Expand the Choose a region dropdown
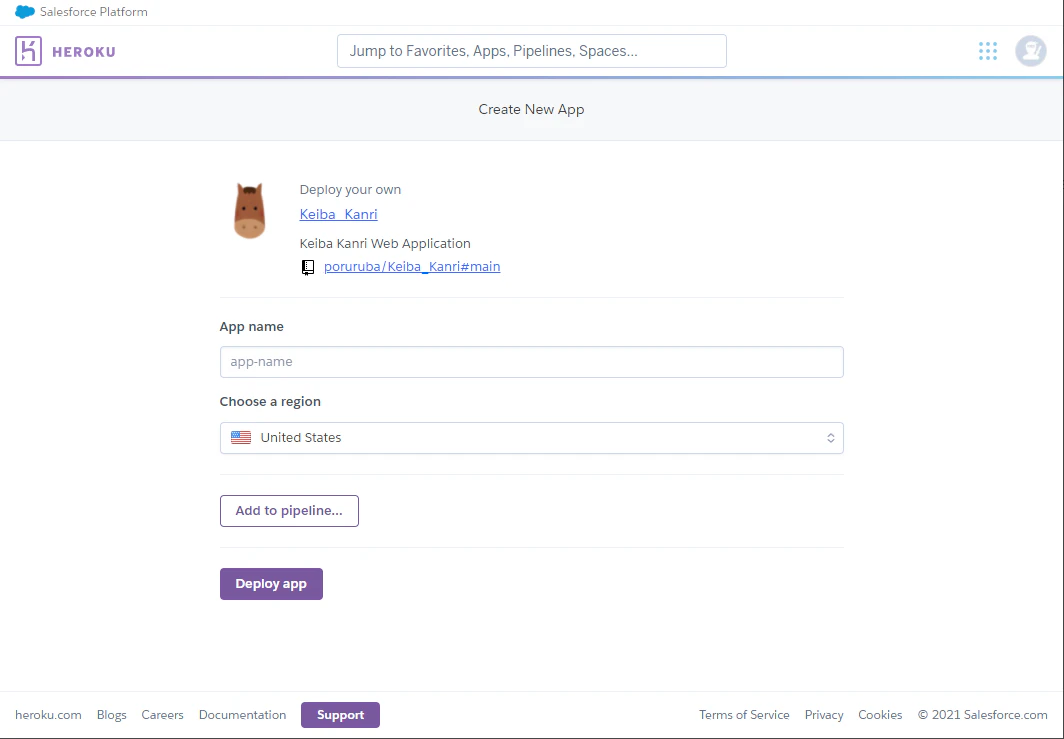This screenshot has width=1064, height=739. (x=532, y=438)
